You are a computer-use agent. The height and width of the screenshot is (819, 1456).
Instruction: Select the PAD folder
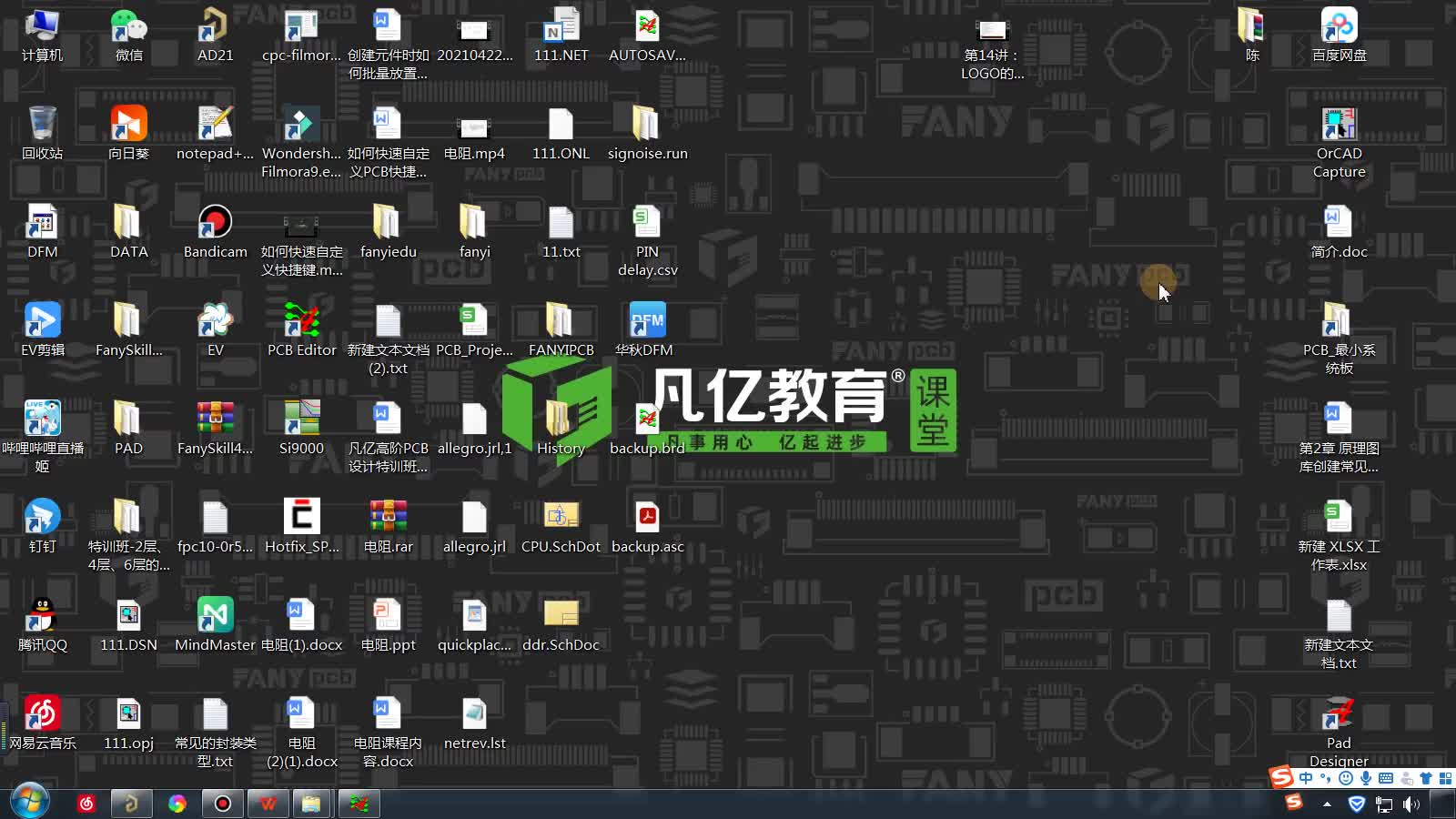128,428
